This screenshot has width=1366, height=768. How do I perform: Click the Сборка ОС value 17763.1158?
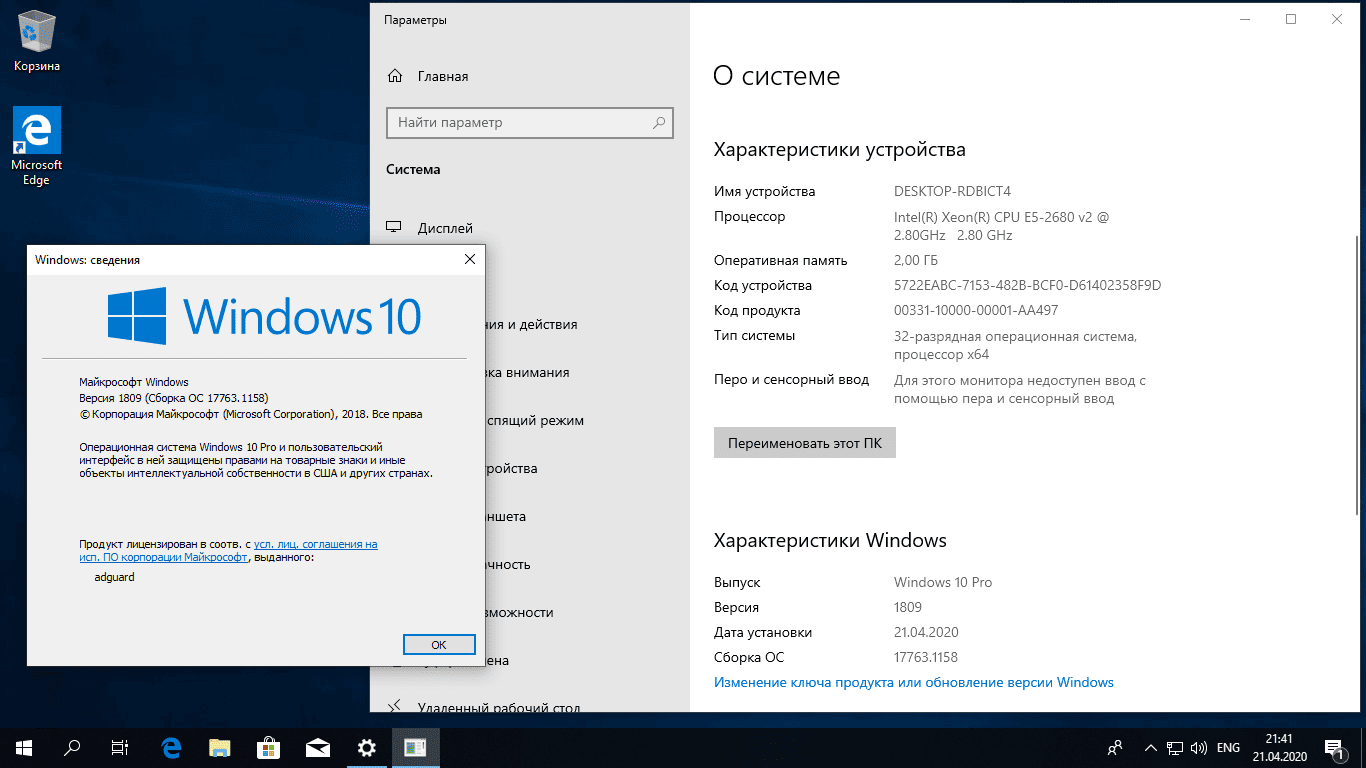click(x=926, y=657)
